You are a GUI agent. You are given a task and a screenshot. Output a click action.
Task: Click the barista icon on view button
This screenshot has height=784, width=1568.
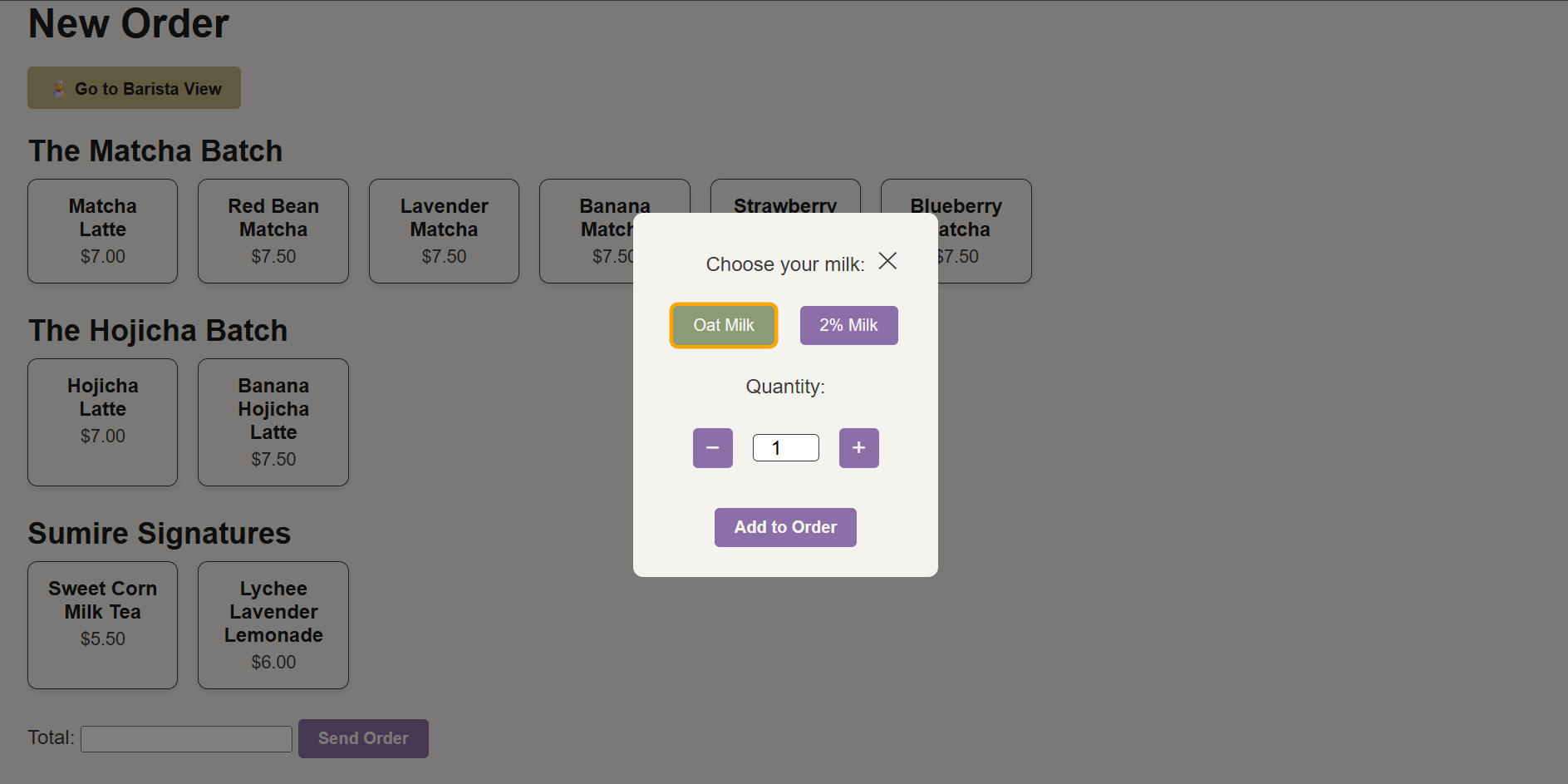(58, 89)
